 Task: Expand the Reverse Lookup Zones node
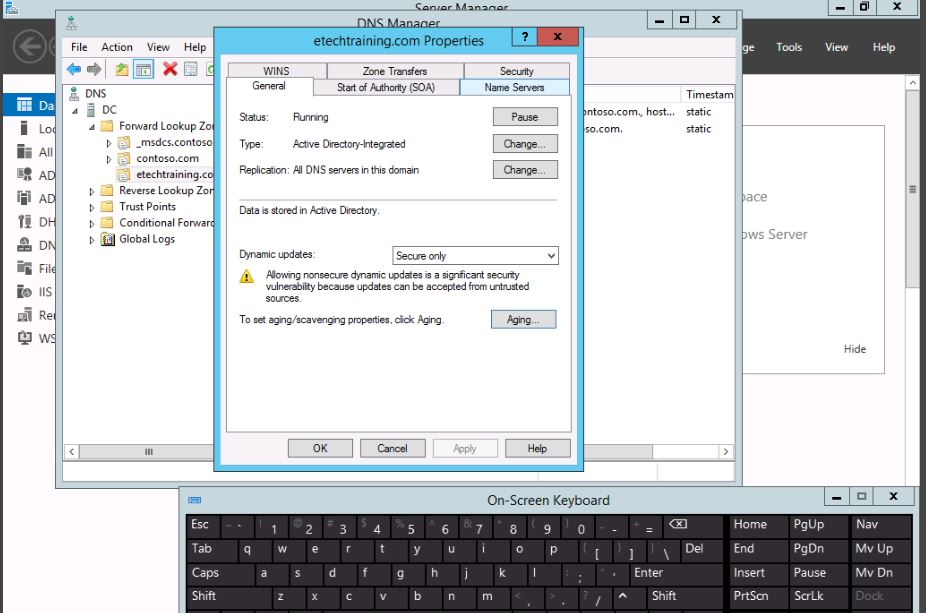(93, 191)
